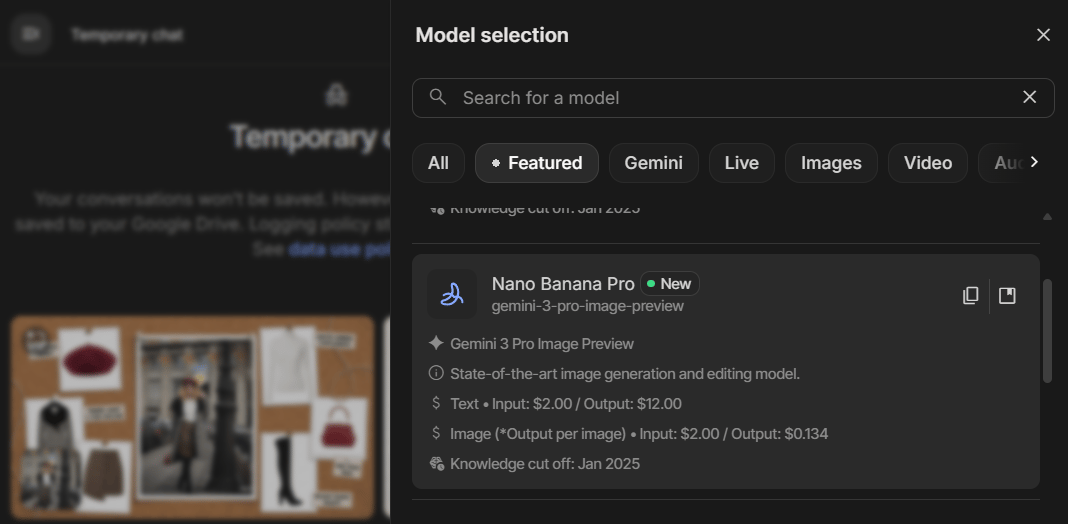Screen dimensions: 1068x524
Task: Click the sparkle icon next to Gemini 3 Pro Image Preview
Action: click(436, 344)
